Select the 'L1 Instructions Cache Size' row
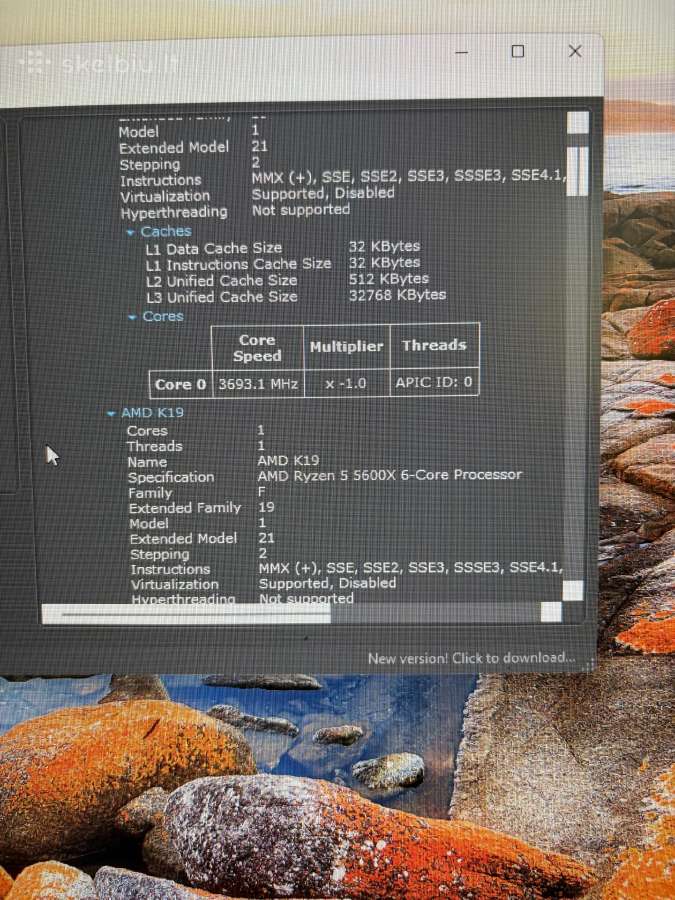Image resolution: width=675 pixels, height=900 pixels. pos(283,264)
